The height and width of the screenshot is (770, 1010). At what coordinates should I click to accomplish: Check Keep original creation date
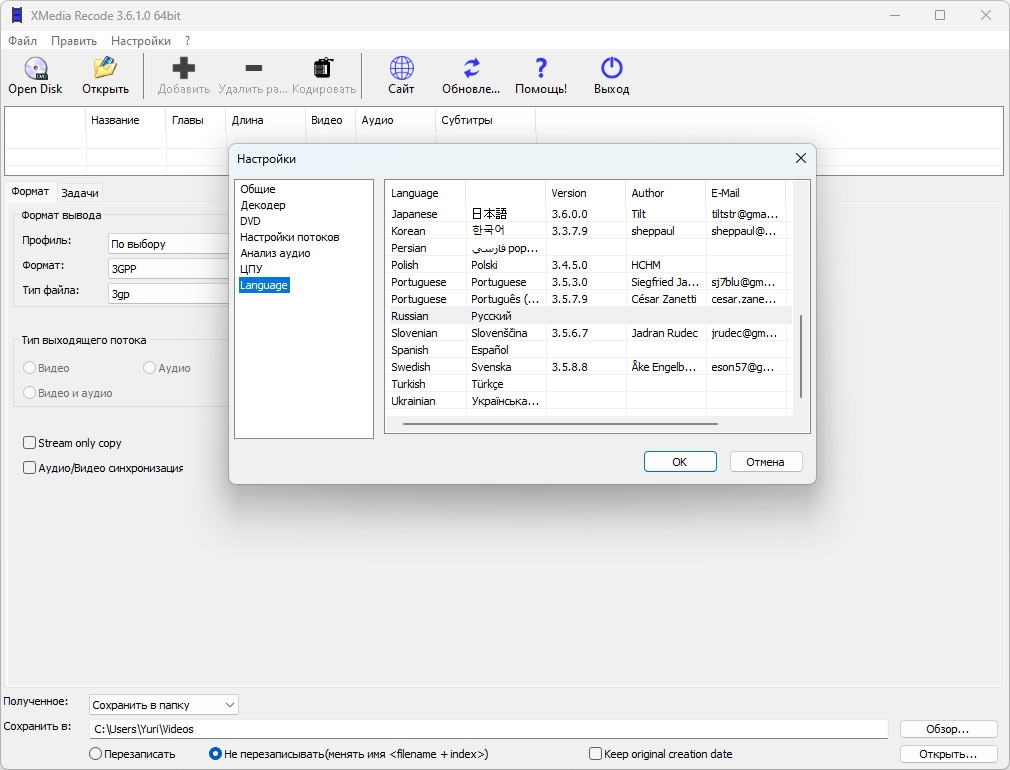tap(596, 754)
